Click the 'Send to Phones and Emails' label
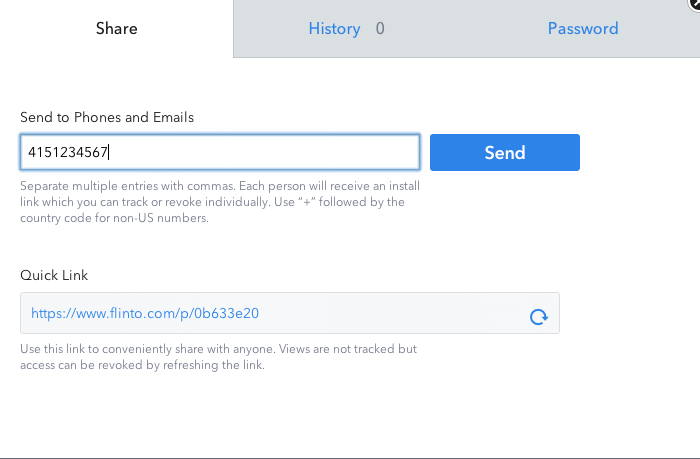Viewport: 700px width, 459px height. coord(107,117)
